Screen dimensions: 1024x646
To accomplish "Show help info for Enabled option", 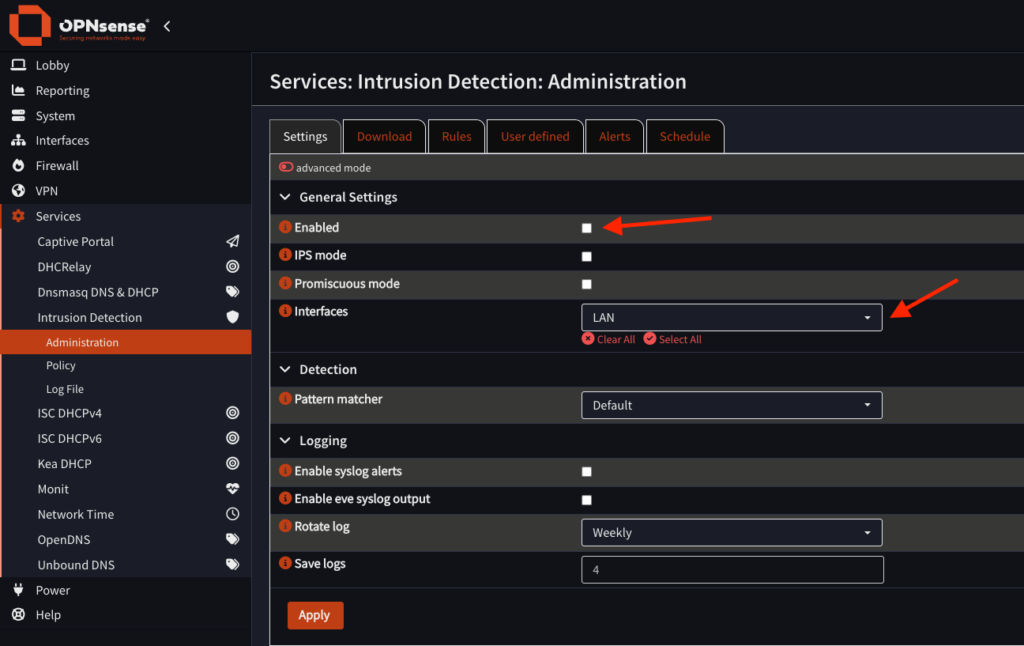I will tap(285, 227).
